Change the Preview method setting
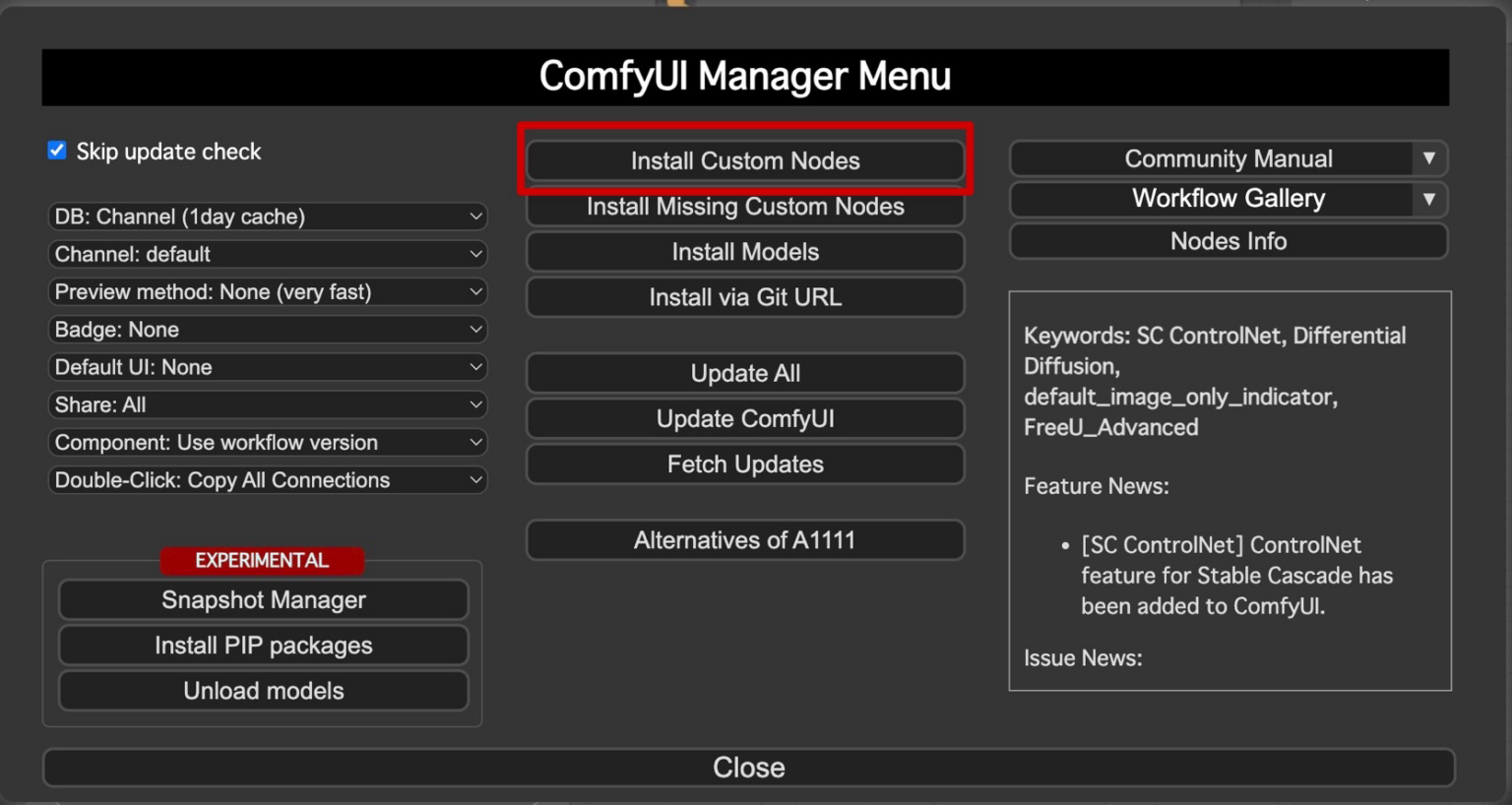The width and height of the screenshot is (1512, 805). tap(268, 291)
